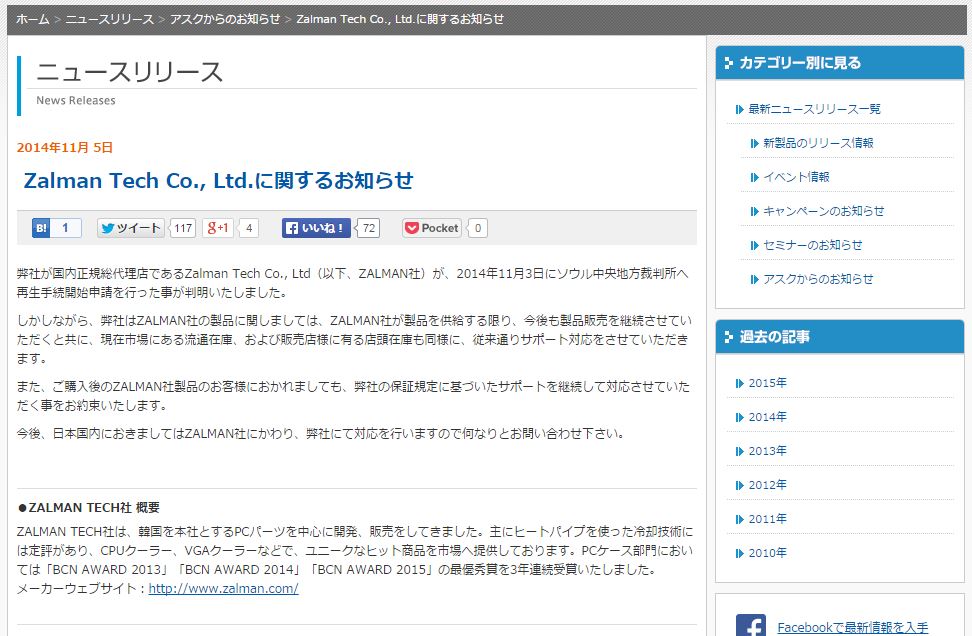The width and height of the screenshot is (972, 636).
Task: Open アスクからのお知らせ sidebar category
Action: tap(818, 280)
